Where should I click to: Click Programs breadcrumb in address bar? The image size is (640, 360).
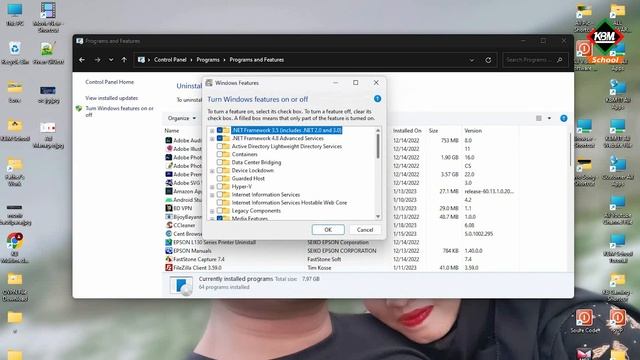coord(208,60)
